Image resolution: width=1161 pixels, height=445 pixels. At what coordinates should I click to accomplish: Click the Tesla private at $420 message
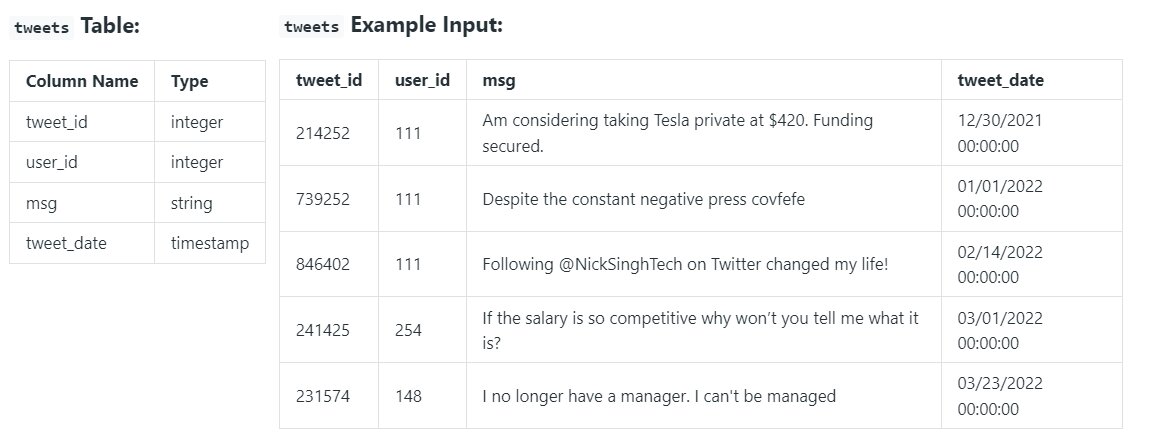pos(677,133)
